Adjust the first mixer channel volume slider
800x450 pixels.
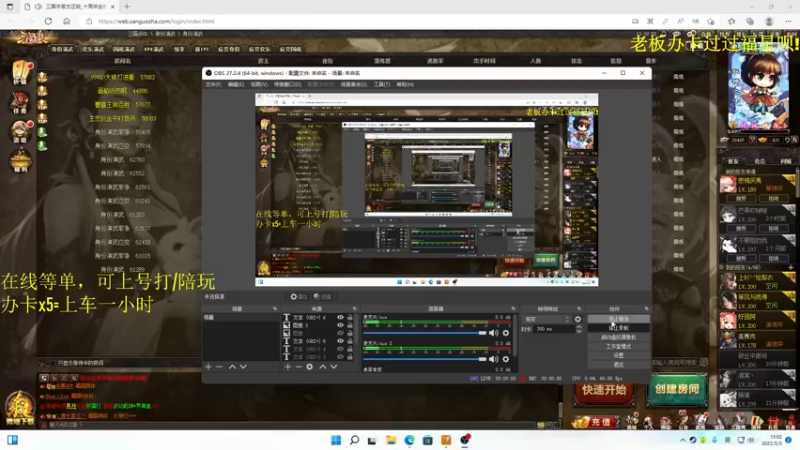(425, 333)
